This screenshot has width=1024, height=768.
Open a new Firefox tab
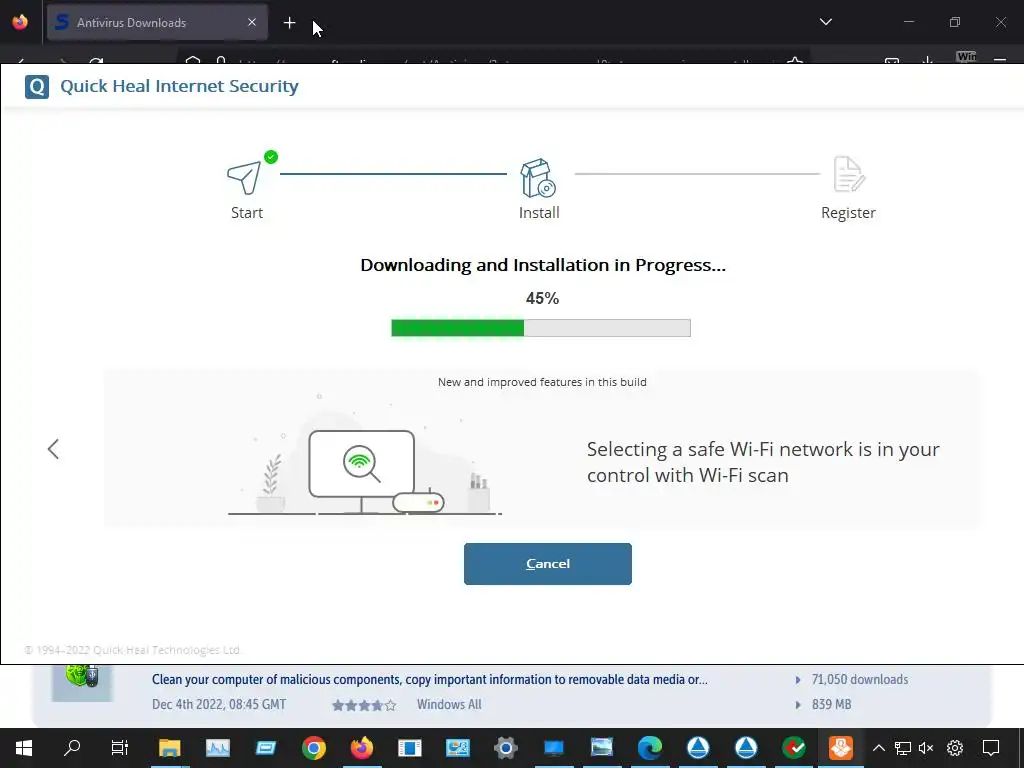pos(289,24)
